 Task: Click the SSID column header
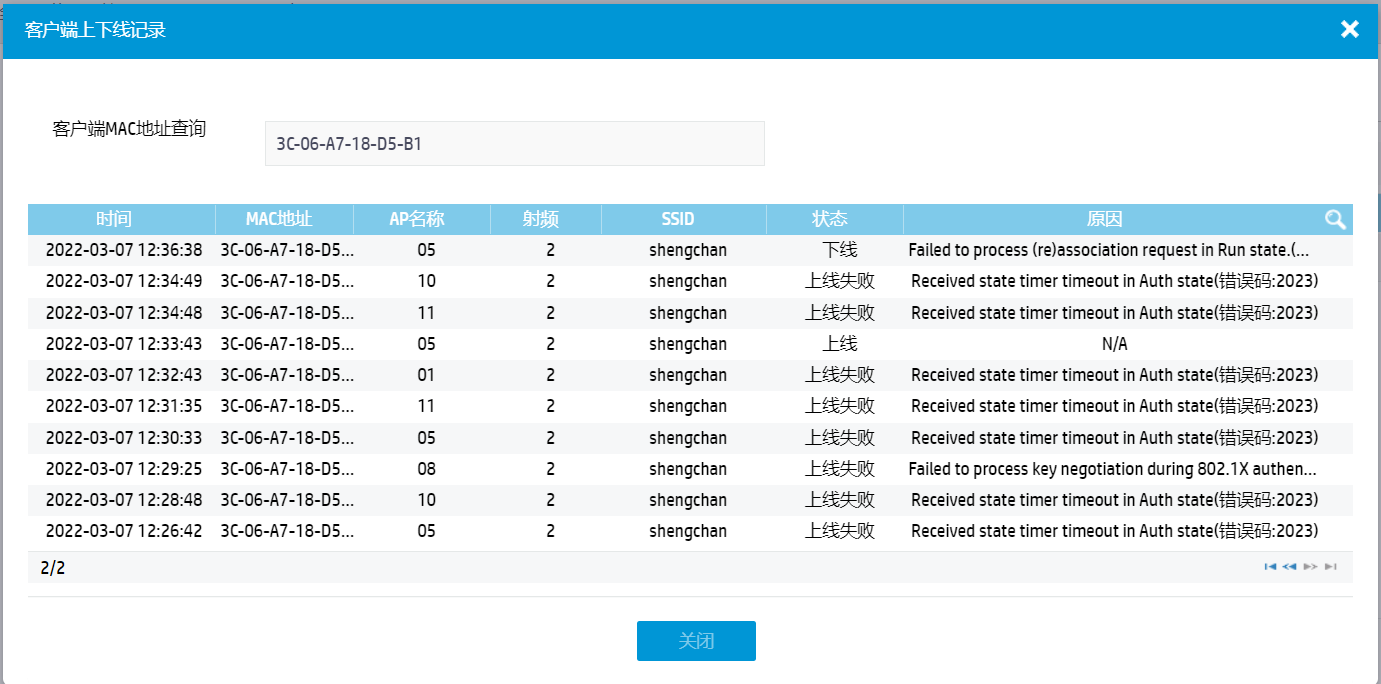pyautogui.click(x=684, y=219)
